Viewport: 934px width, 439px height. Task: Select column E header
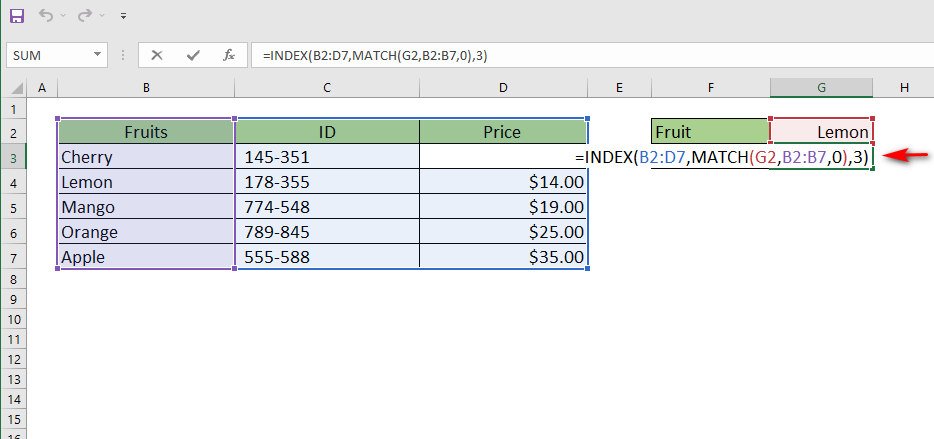[x=619, y=88]
